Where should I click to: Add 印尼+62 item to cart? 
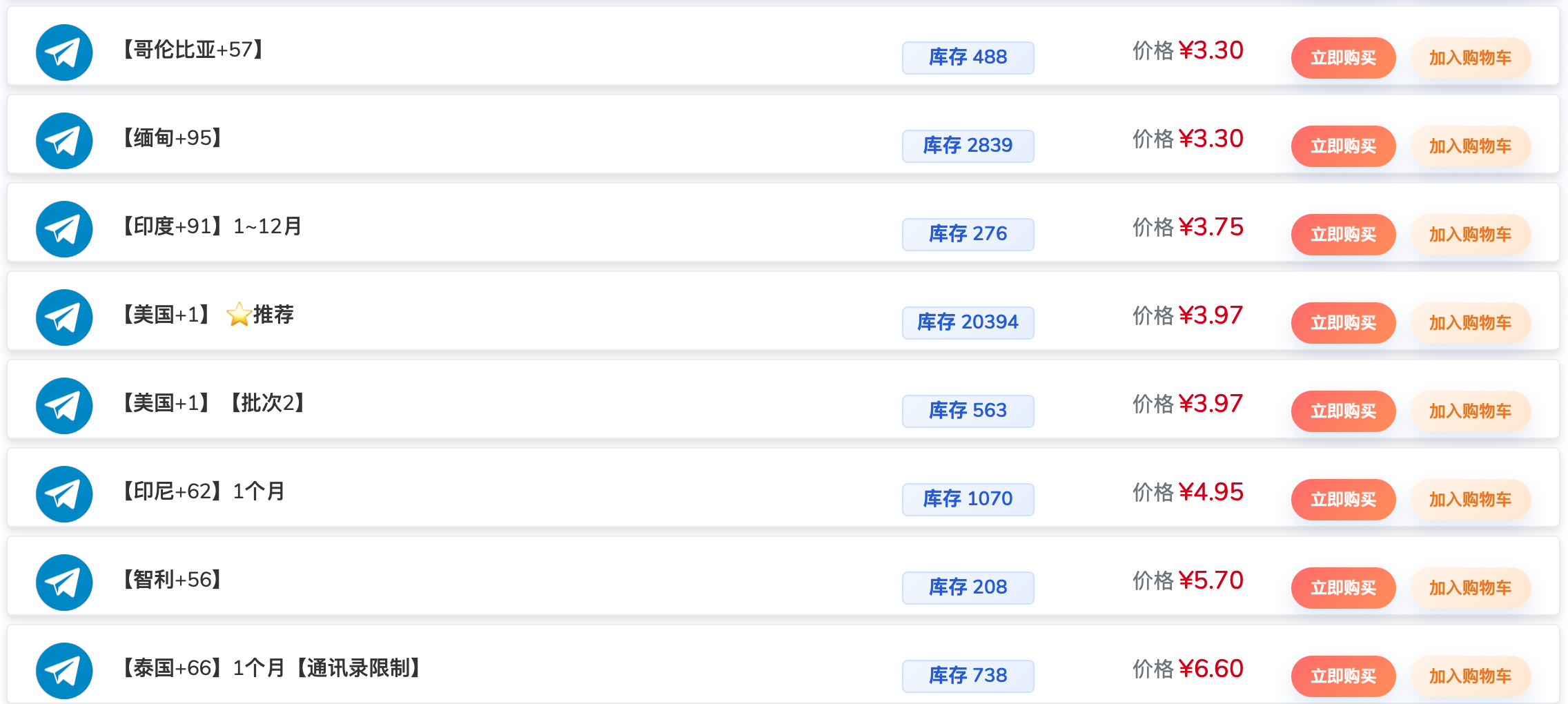point(1470,500)
